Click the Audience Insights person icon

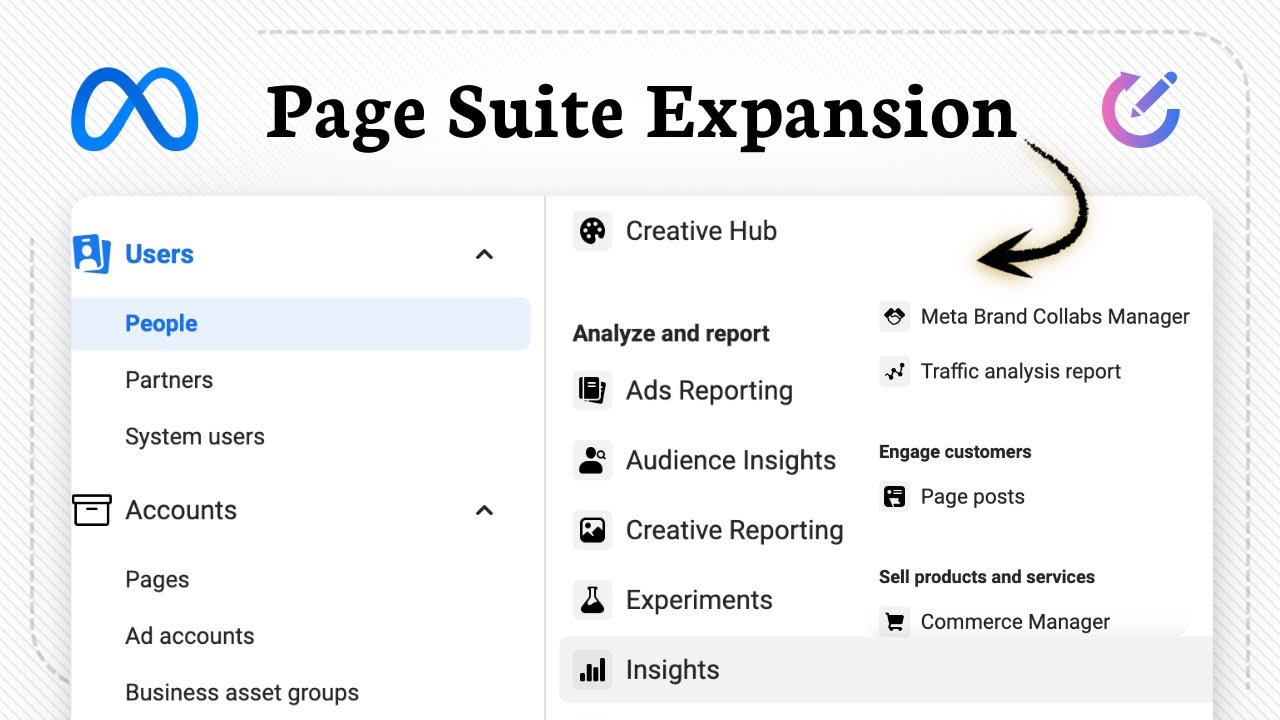[x=592, y=460]
